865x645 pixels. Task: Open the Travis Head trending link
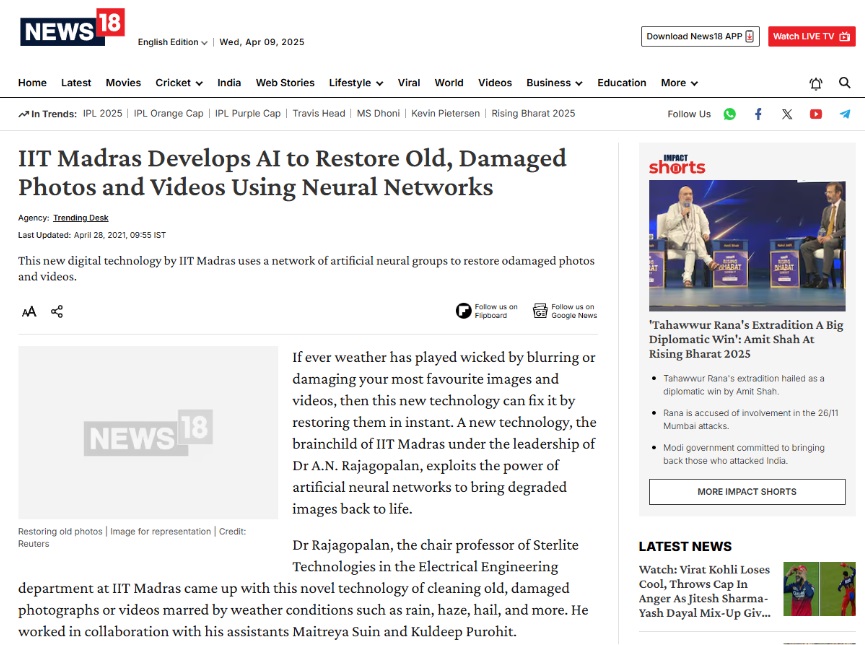(x=319, y=114)
